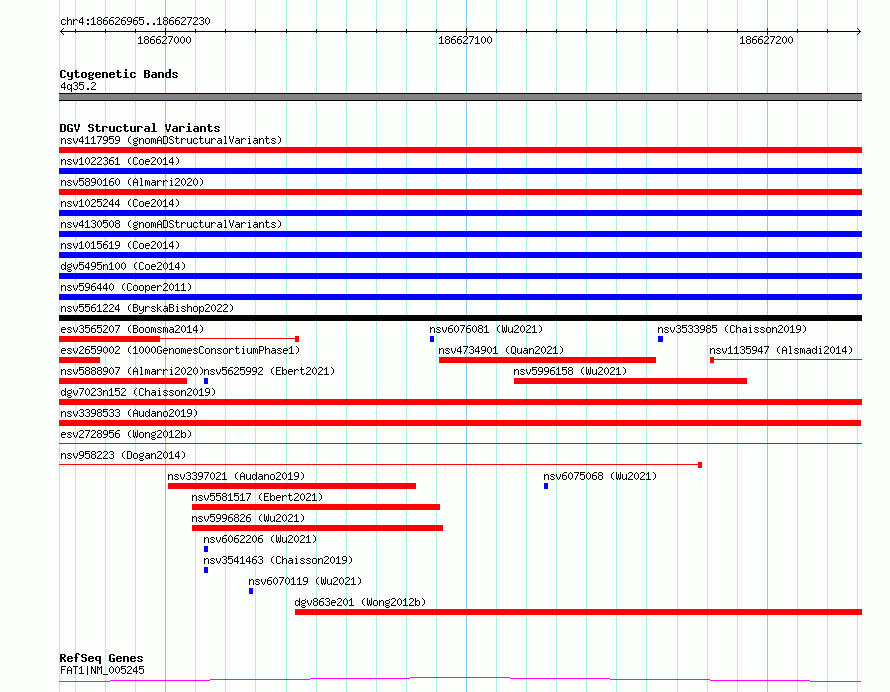
Task: Select red bar under esv2659002
Action: click(79, 360)
